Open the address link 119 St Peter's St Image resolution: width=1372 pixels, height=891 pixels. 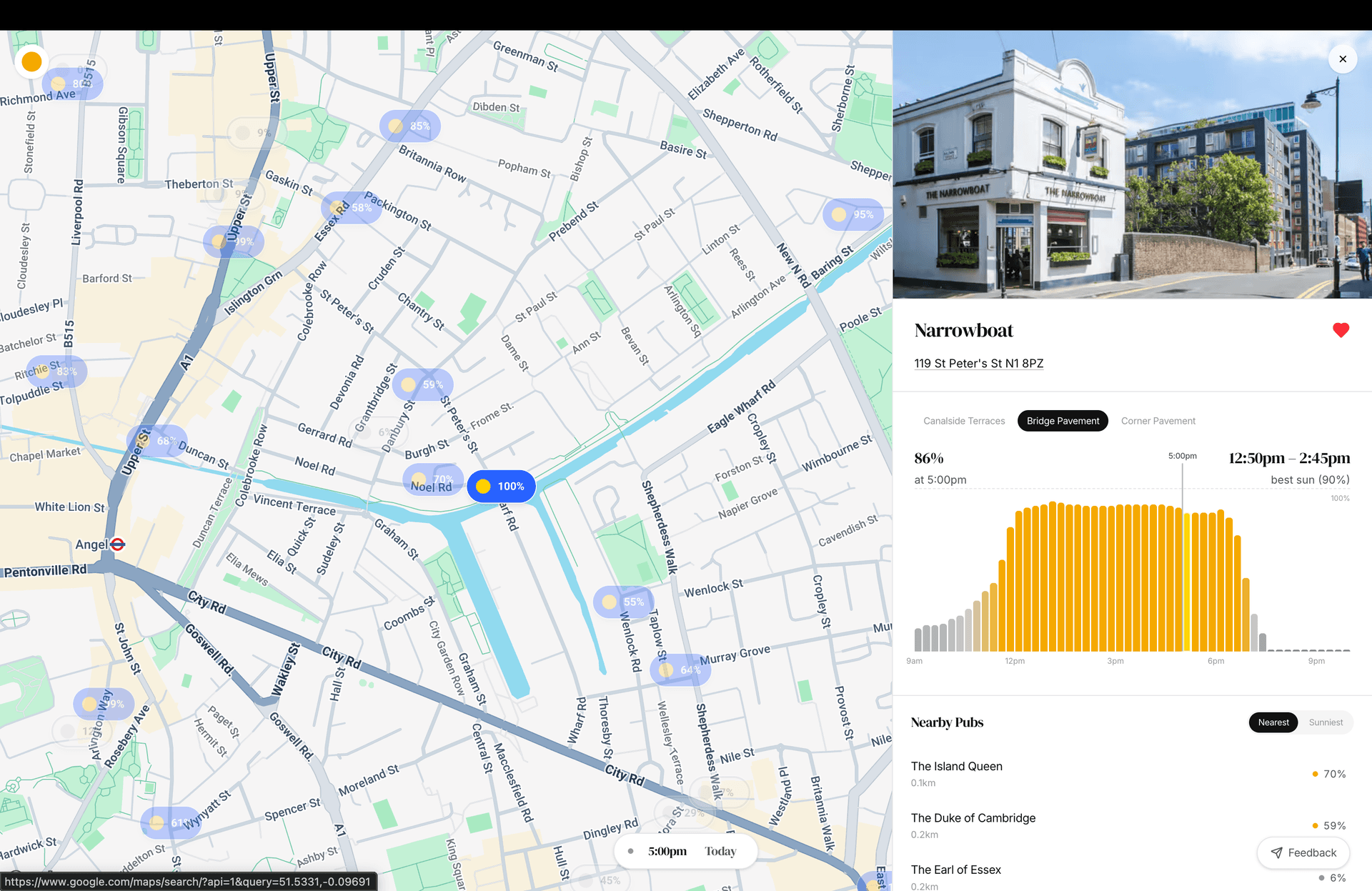(x=978, y=363)
